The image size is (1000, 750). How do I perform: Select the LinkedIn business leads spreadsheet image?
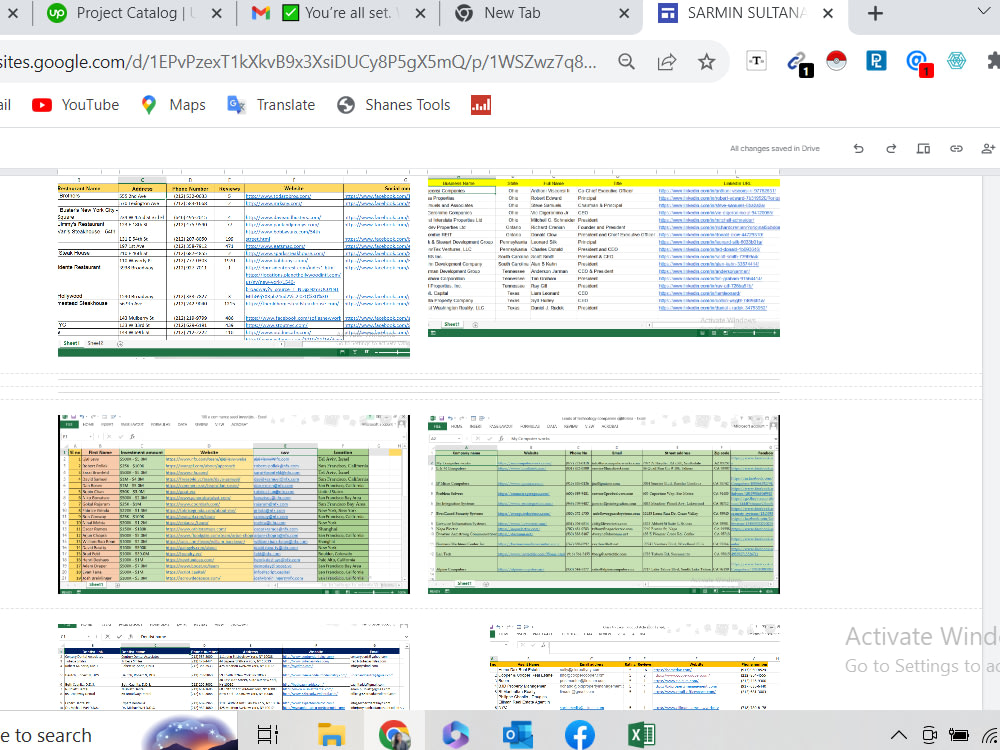tap(603, 257)
